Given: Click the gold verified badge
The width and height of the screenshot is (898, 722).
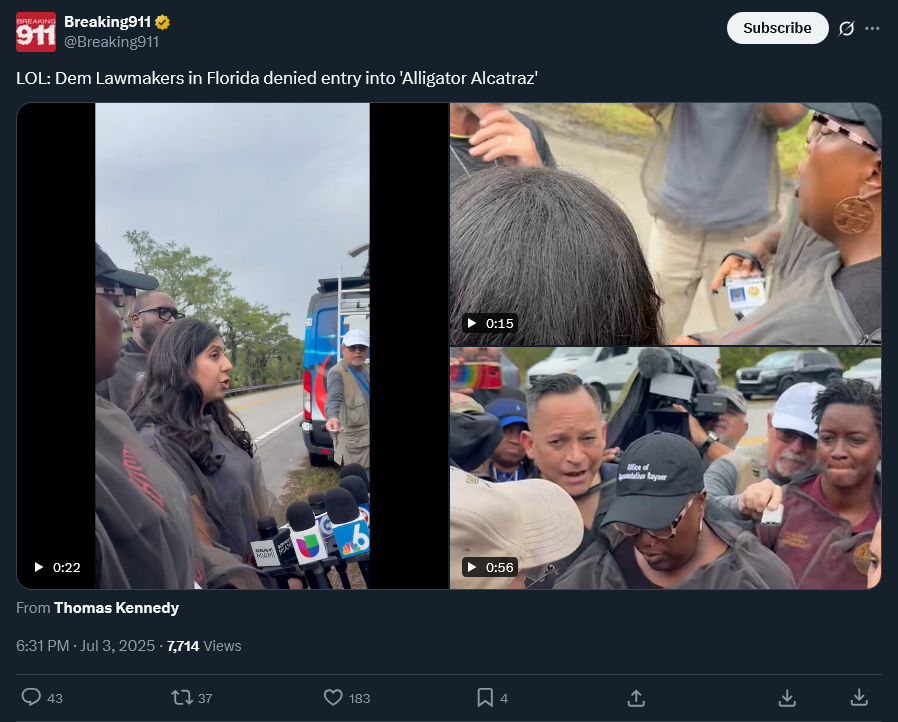Looking at the screenshot, I should pos(163,22).
